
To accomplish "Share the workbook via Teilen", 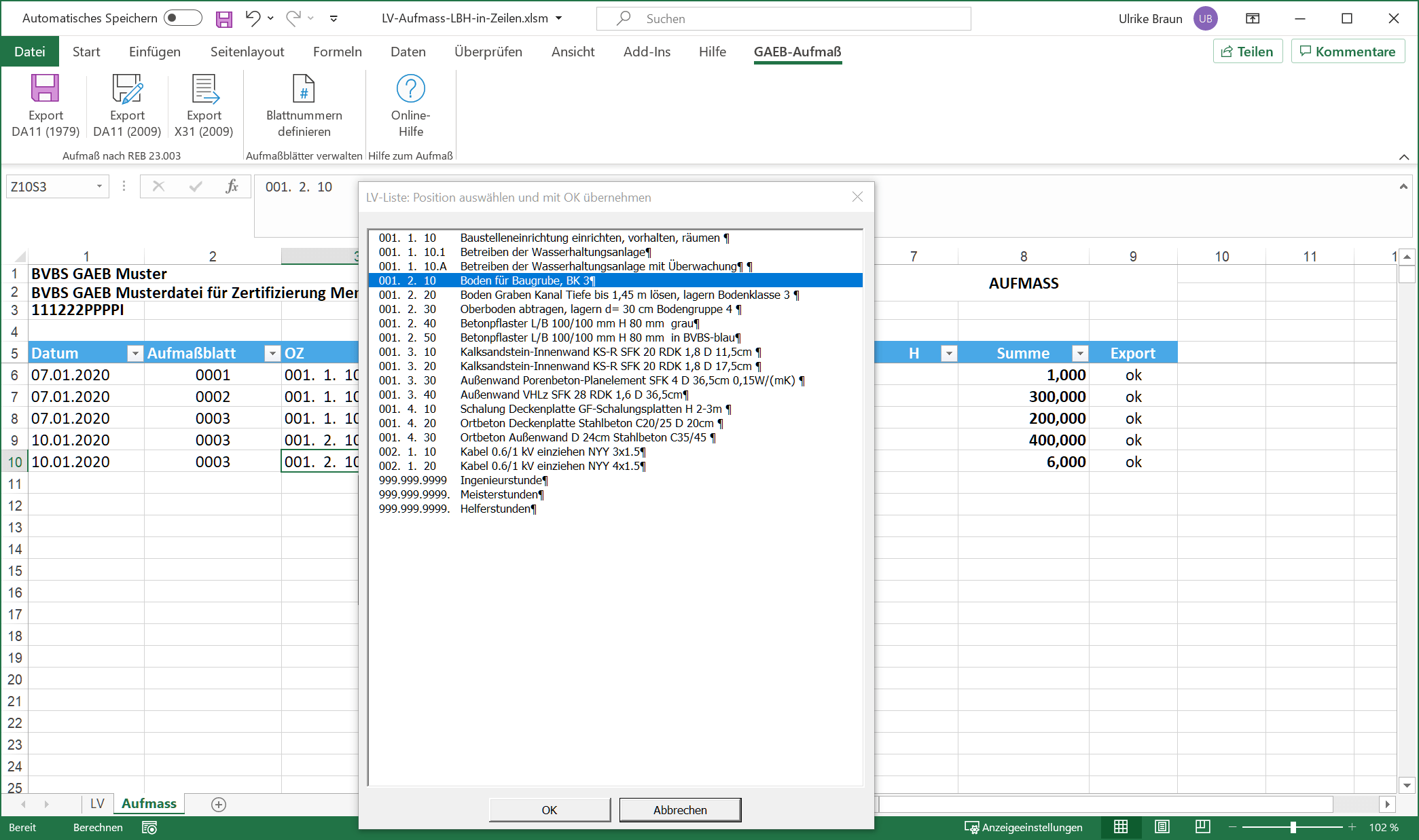I will click(x=1247, y=51).
